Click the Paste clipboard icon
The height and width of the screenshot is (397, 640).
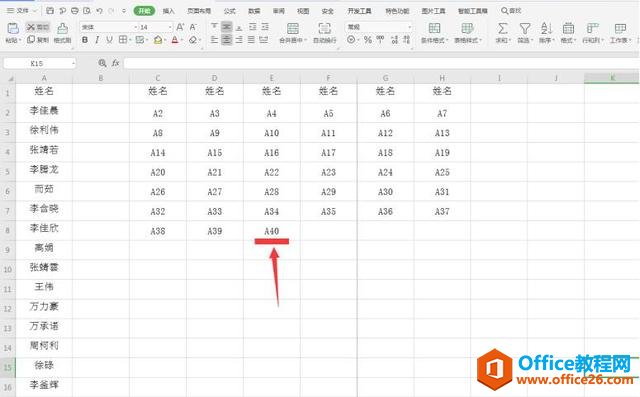click(13, 28)
